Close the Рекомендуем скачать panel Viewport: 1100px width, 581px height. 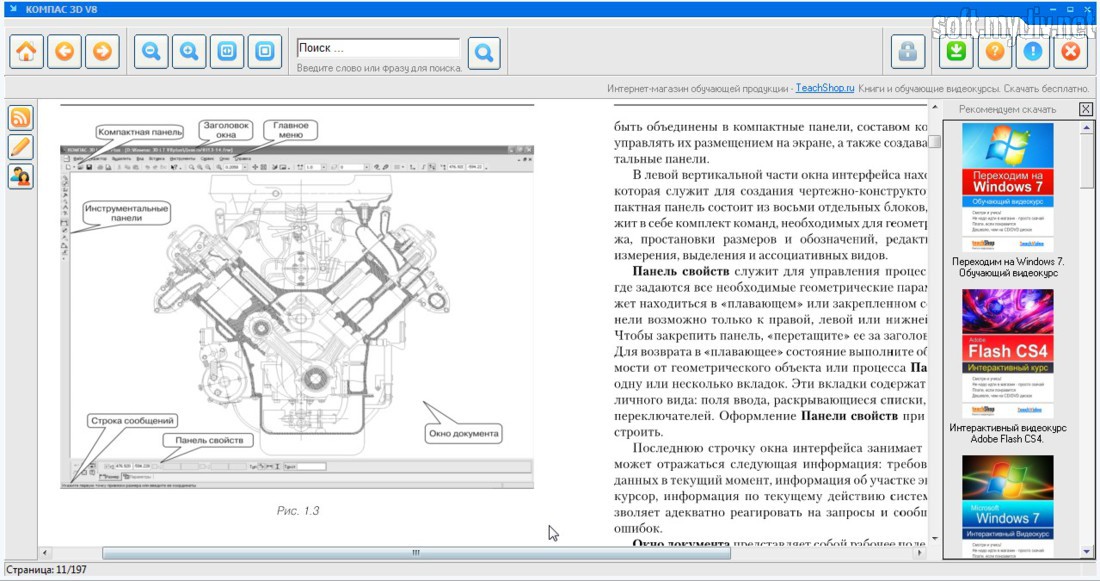1085,109
